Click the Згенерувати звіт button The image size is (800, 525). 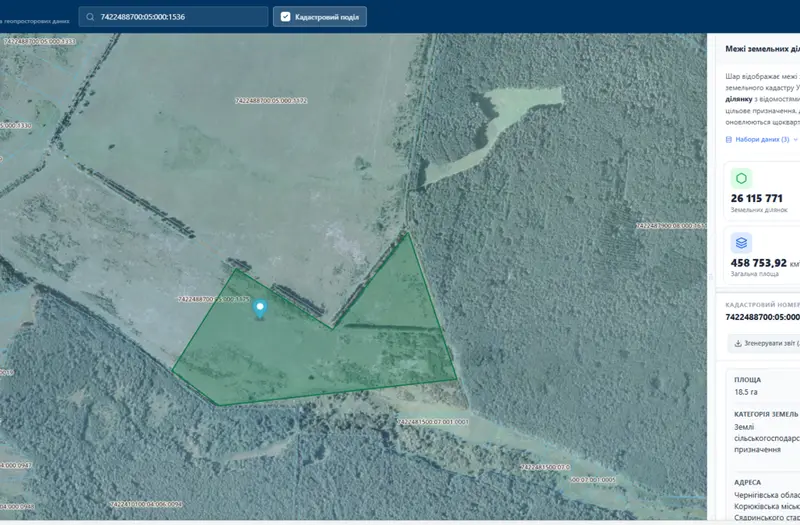[764, 343]
